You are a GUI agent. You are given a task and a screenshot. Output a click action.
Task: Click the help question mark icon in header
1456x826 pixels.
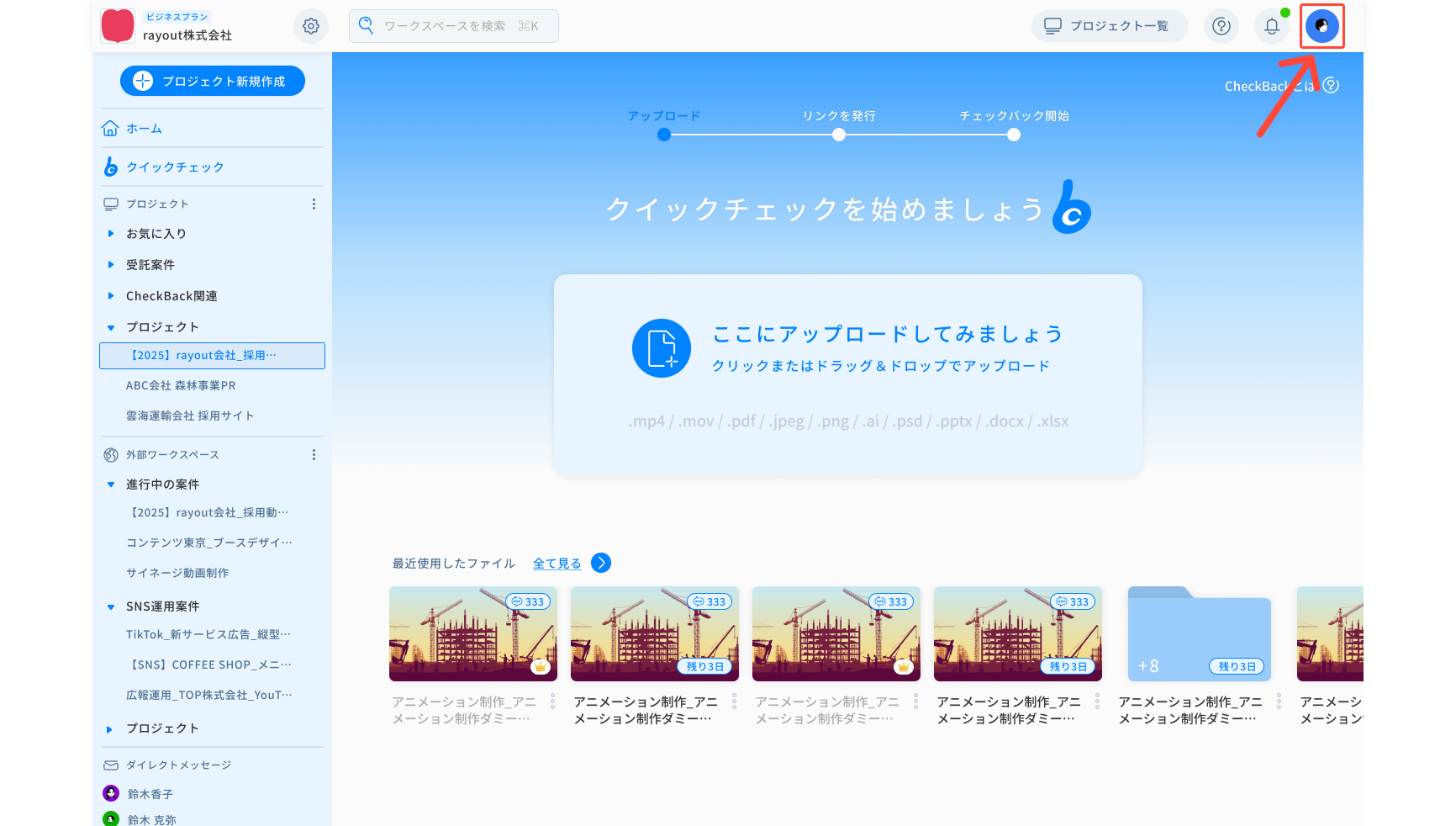click(x=1221, y=26)
